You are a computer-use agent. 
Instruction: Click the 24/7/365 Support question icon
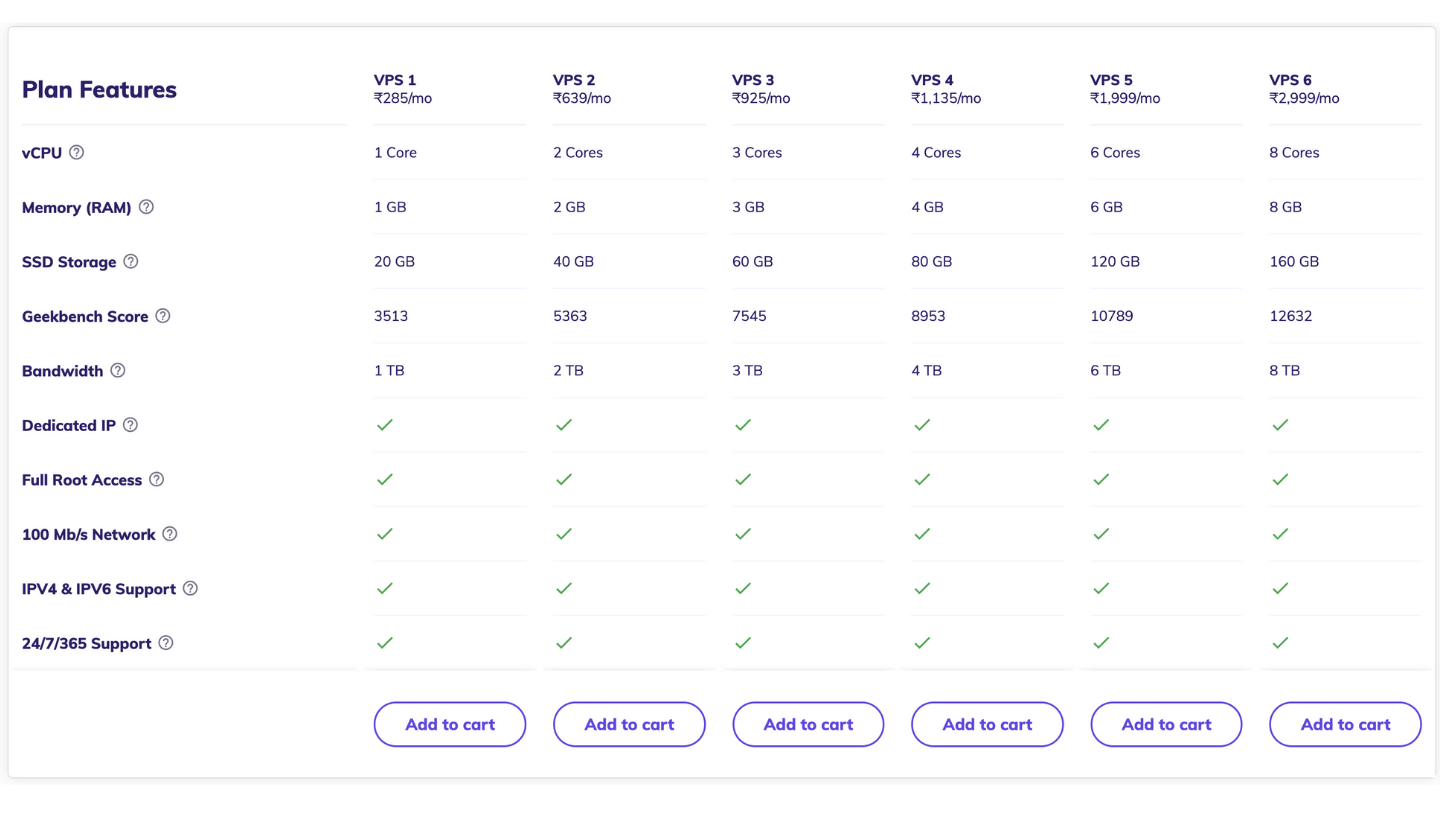tap(166, 643)
